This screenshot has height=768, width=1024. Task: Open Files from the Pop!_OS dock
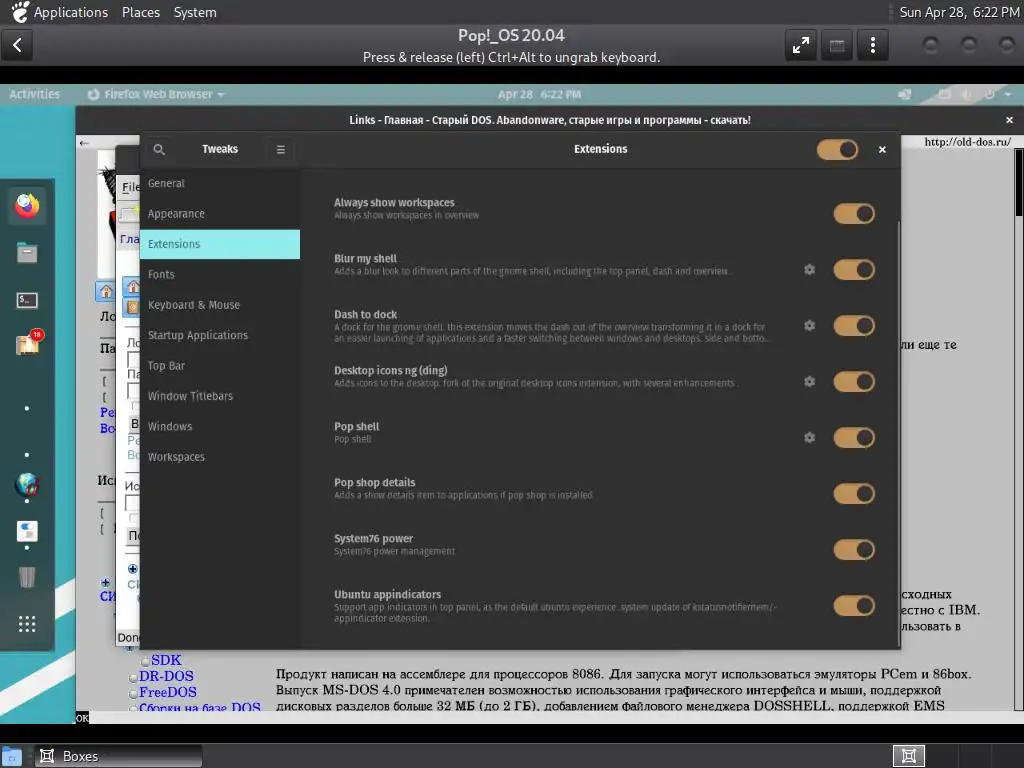pos(27,253)
